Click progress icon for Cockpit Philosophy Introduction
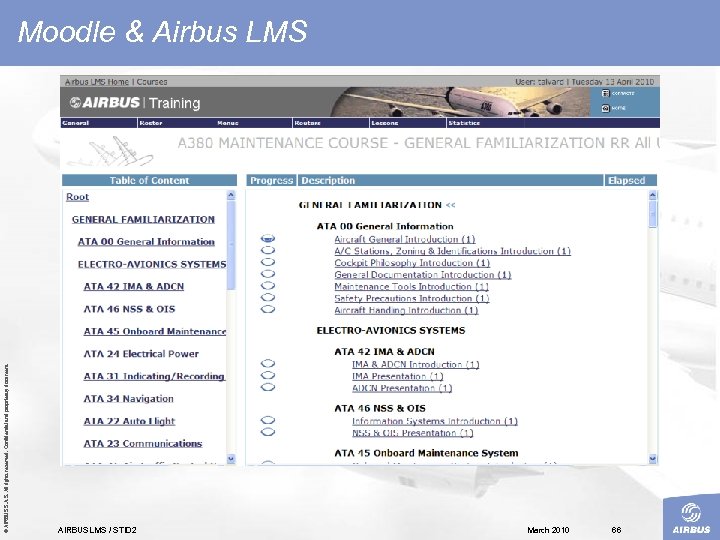Screen dimensions: 720x540 coord(268,262)
